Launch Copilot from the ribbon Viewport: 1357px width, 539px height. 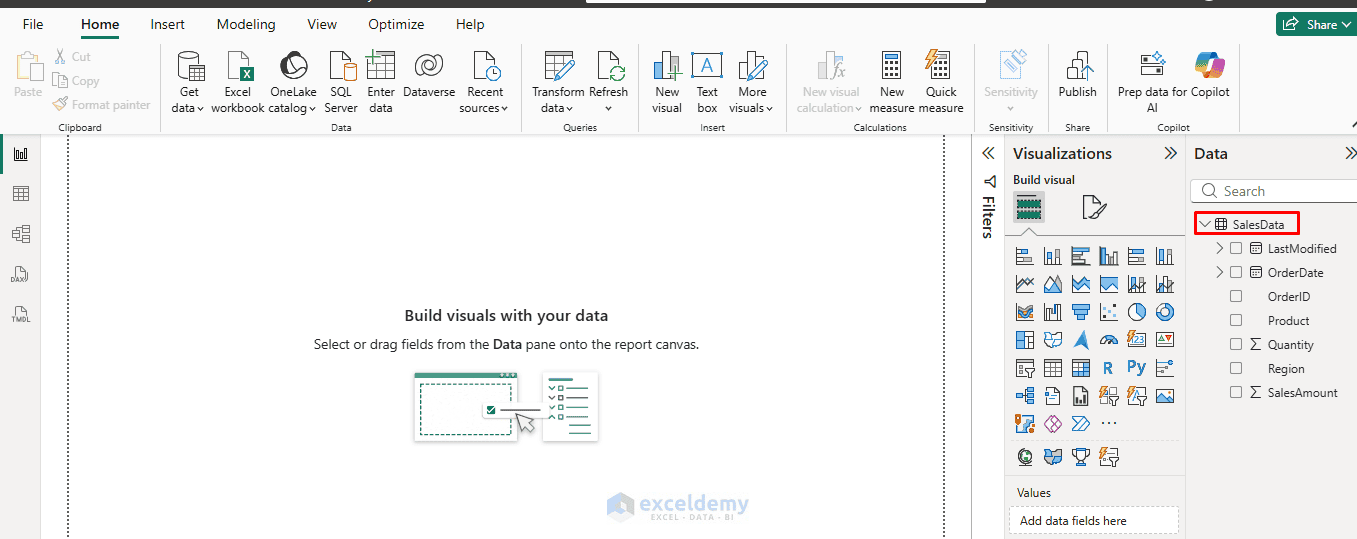1210,76
